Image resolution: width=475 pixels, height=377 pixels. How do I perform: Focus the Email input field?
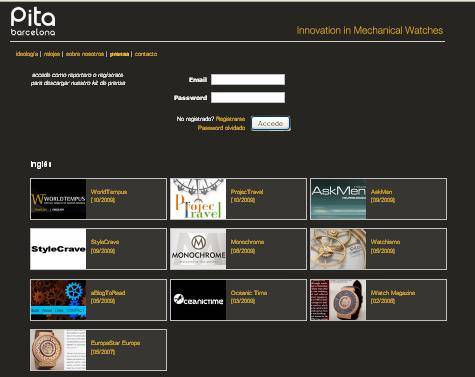coord(248,80)
